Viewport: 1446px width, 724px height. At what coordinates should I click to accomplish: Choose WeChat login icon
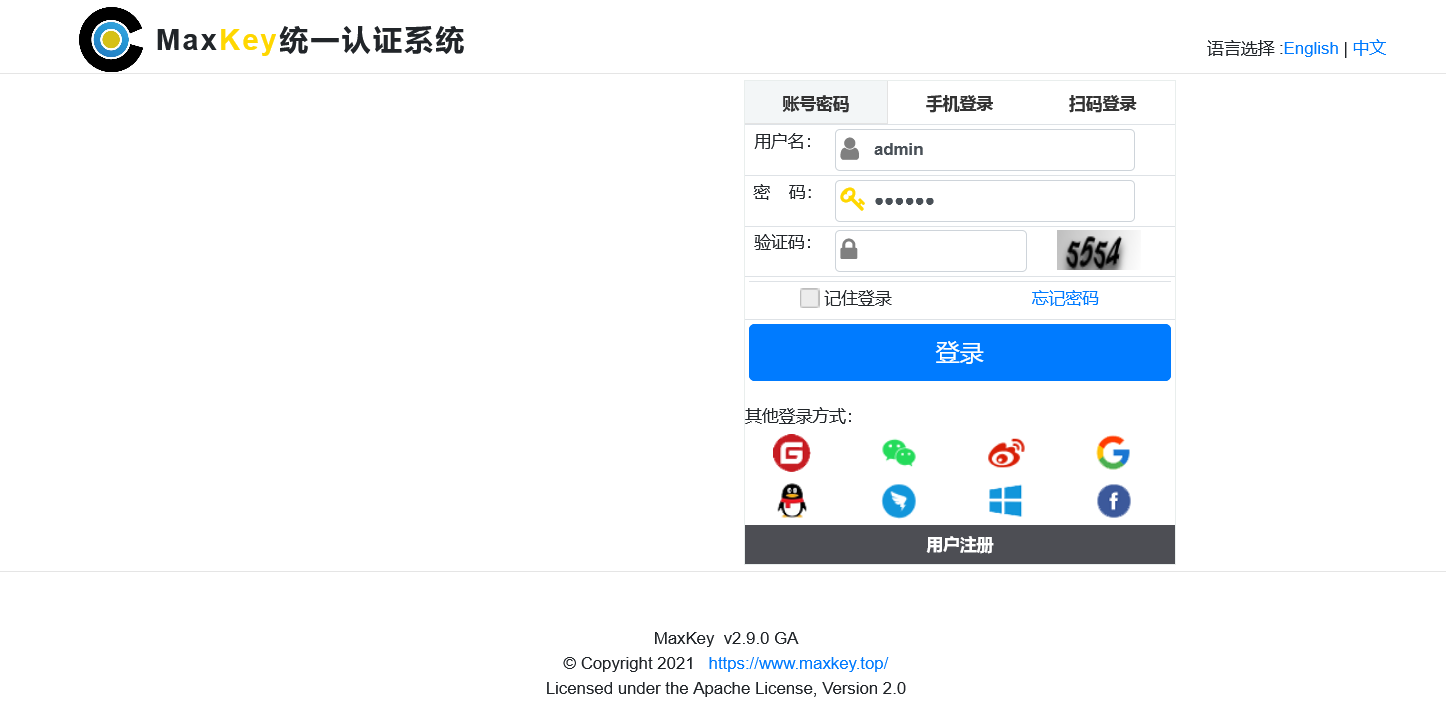(898, 454)
